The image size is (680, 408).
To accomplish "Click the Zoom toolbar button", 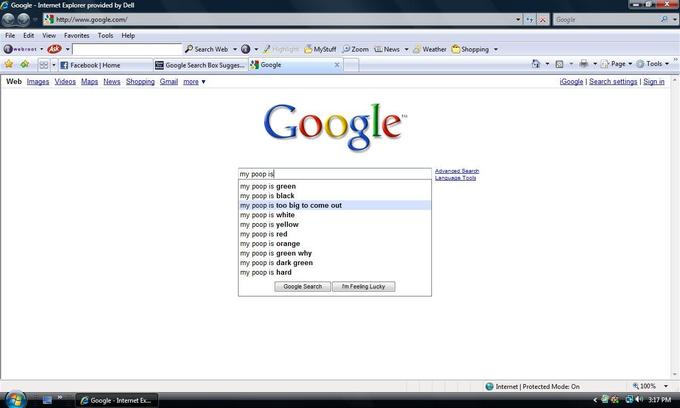I will coord(356,49).
